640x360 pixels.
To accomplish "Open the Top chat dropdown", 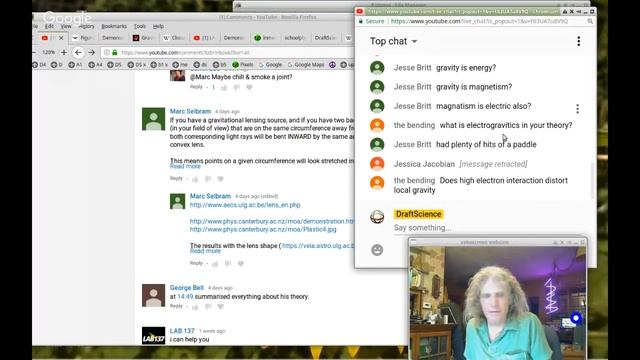I will (x=393, y=41).
